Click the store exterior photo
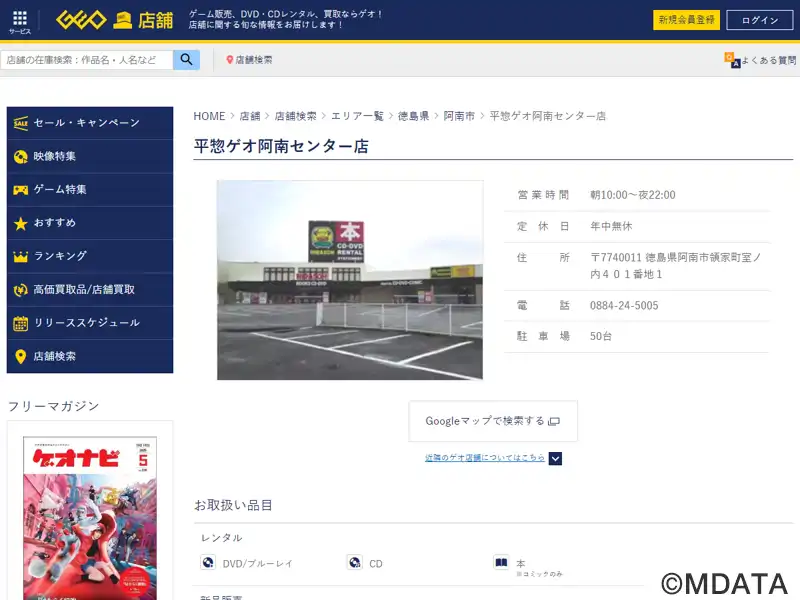Image resolution: width=800 pixels, height=600 pixels. (x=350, y=280)
